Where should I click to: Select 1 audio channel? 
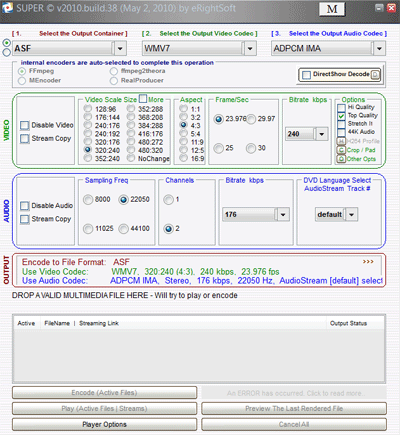168,200
